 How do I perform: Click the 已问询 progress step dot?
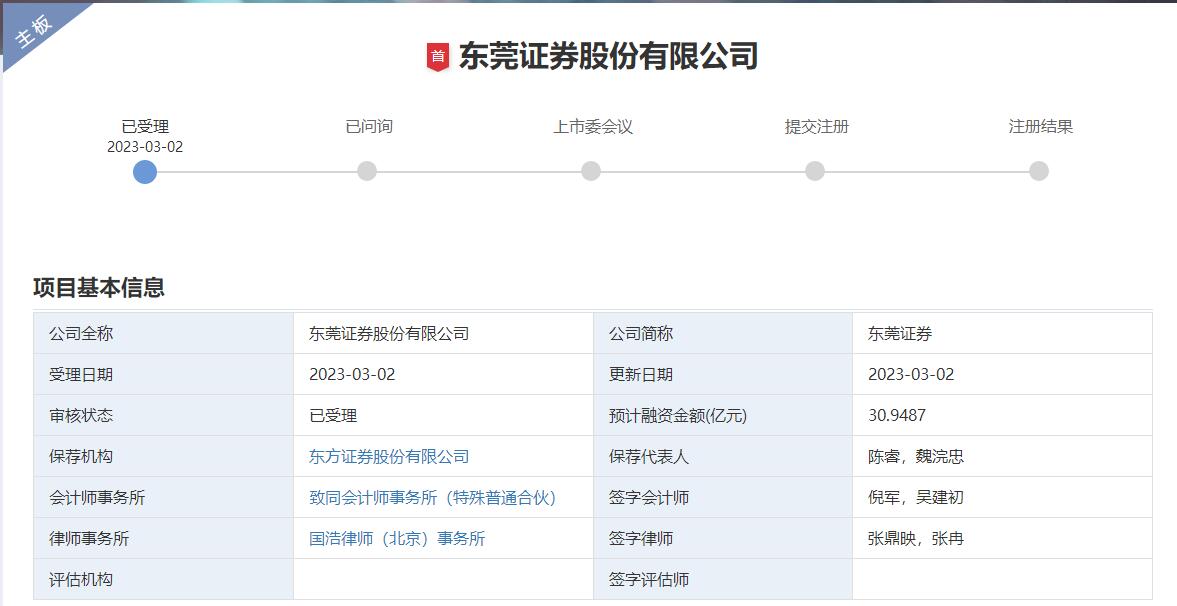367,172
